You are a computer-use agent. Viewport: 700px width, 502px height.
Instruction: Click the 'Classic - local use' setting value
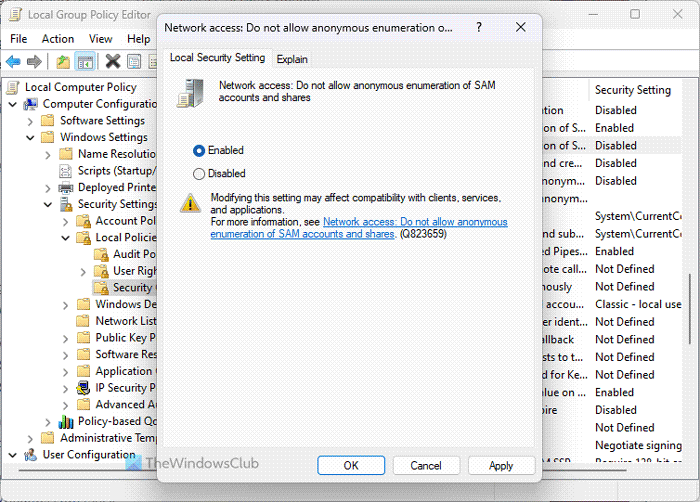[638, 304]
